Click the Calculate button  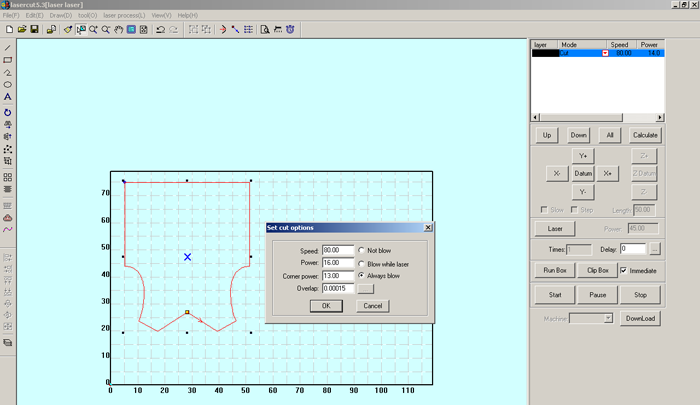[x=645, y=135]
